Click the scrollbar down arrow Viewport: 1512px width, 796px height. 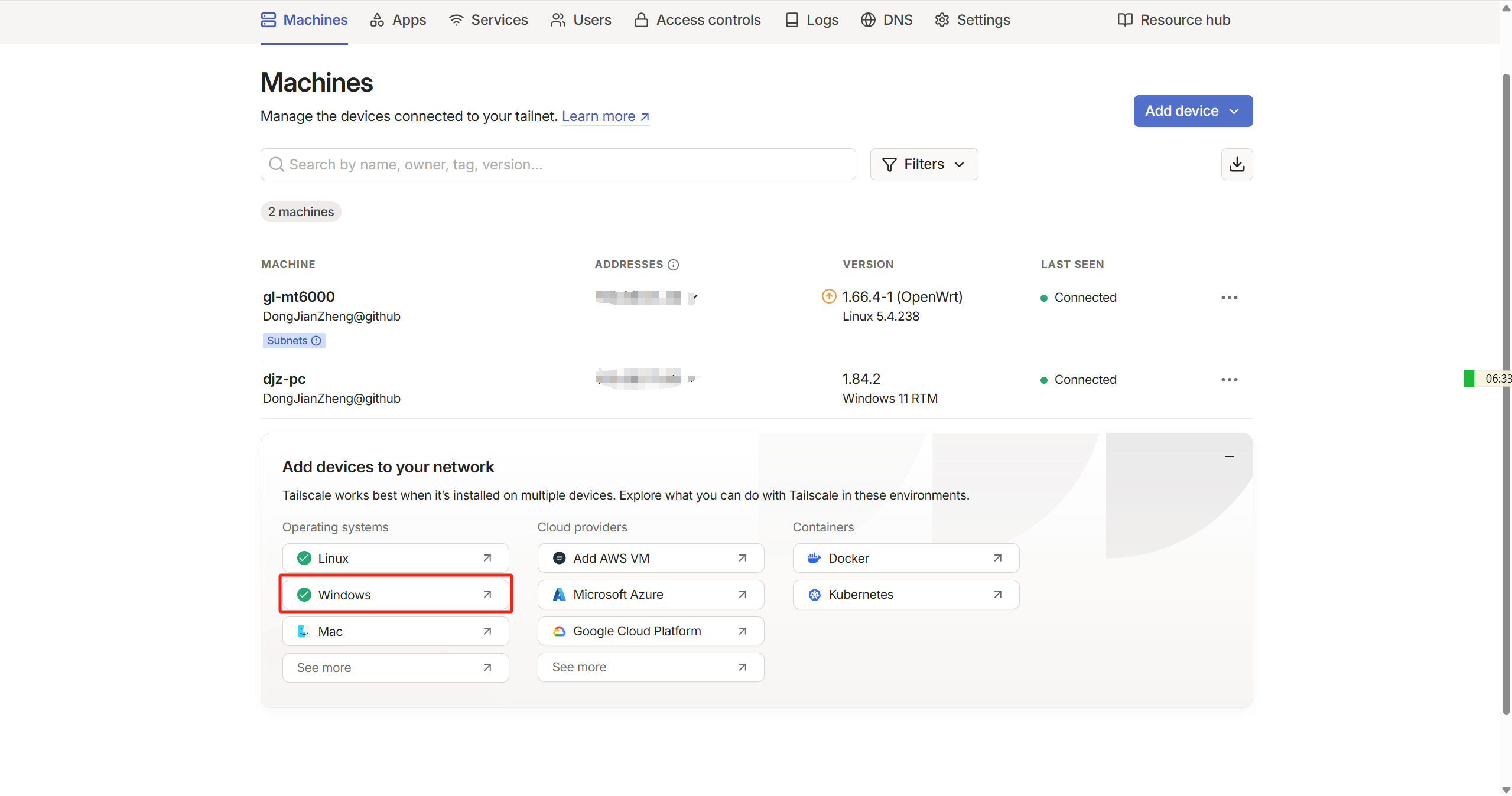pos(1506,790)
